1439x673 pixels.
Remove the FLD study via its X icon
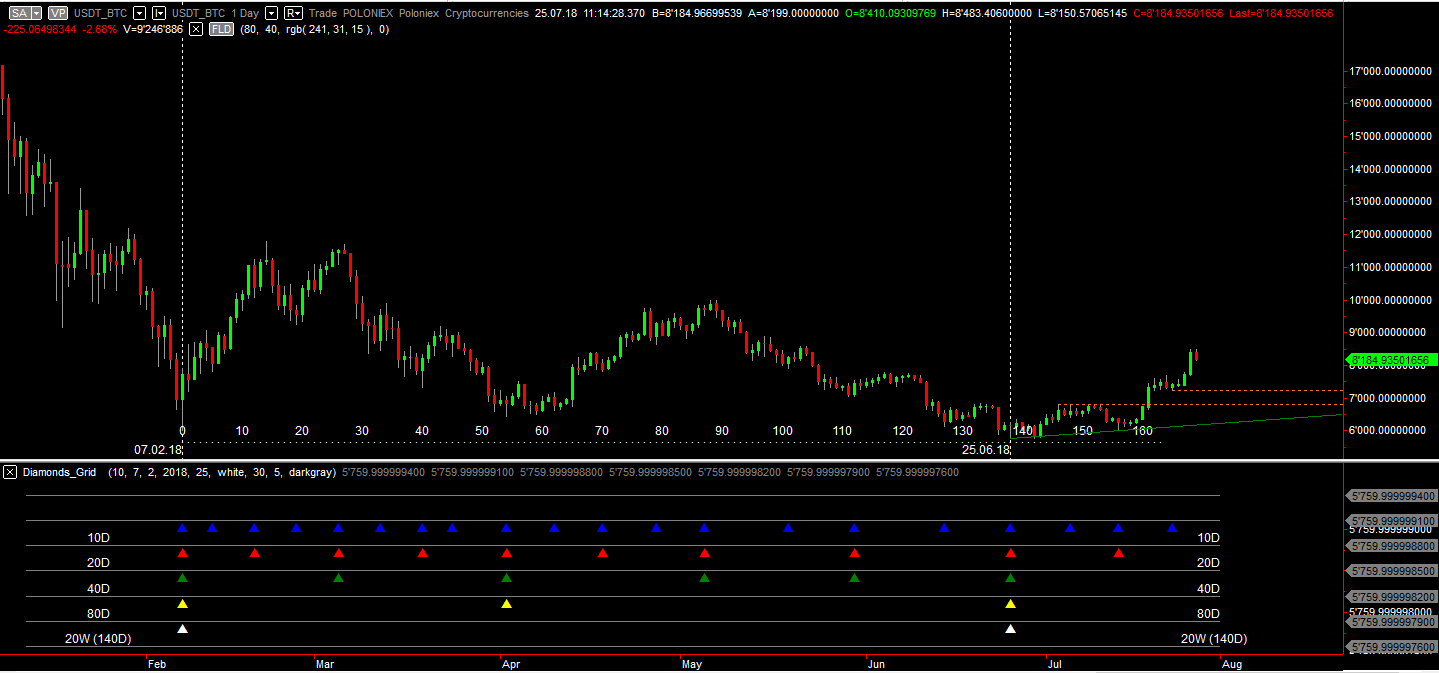coord(194,28)
